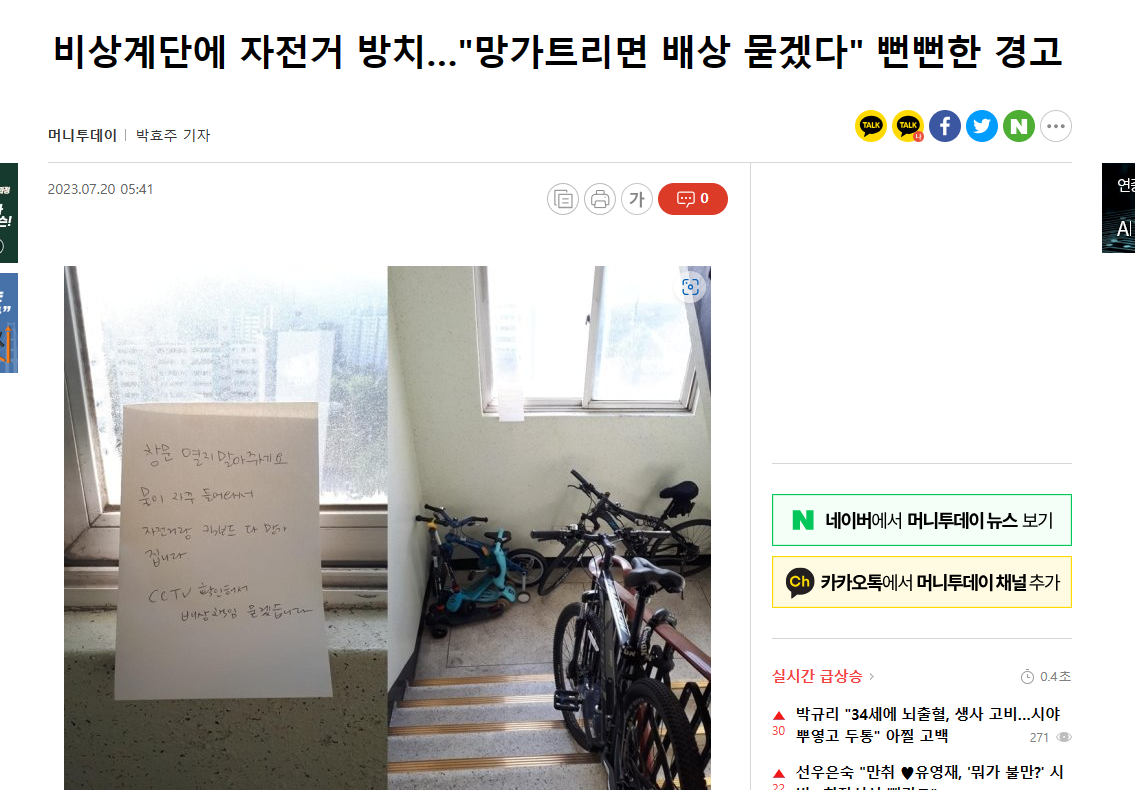Screen dimensions: 1135x790
Task: Open 박규리 뇌출혈 trending article
Action: coord(928,725)
